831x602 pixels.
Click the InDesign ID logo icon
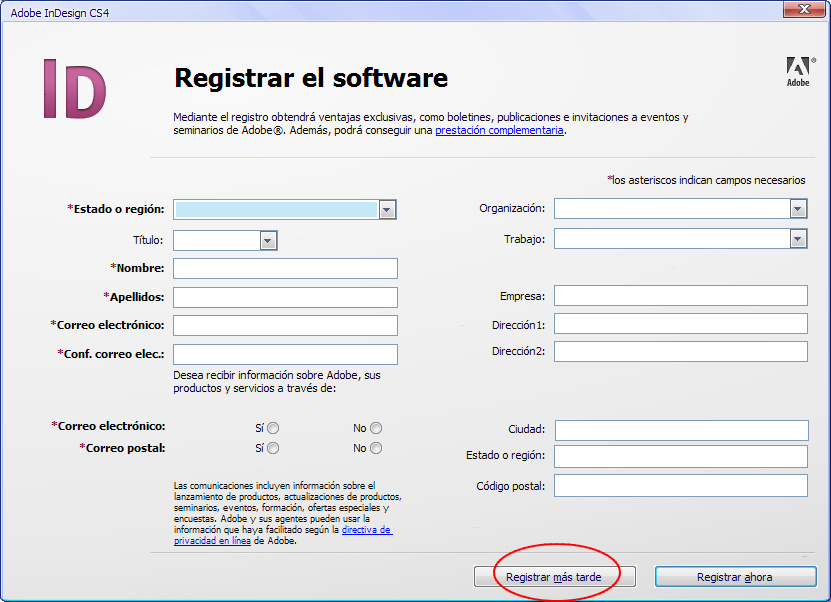75,89
